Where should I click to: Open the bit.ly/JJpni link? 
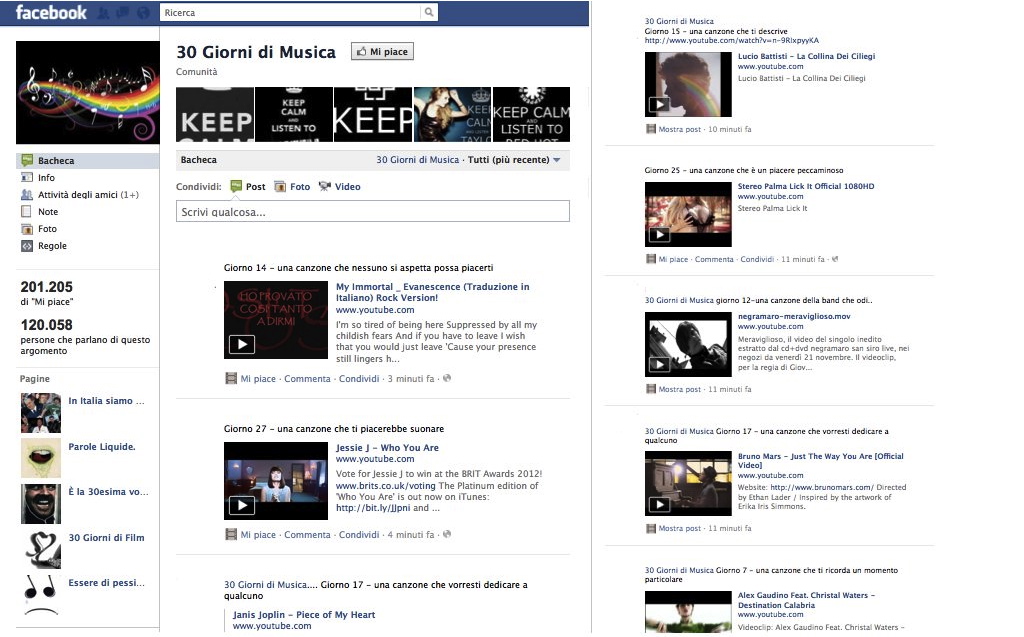[373, 508]
